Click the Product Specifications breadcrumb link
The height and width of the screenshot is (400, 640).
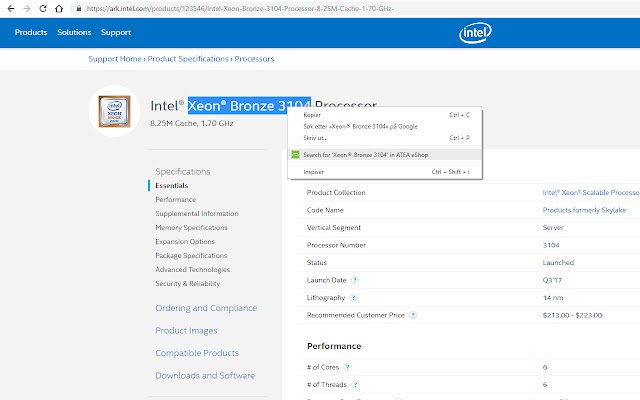click(188, 59)
